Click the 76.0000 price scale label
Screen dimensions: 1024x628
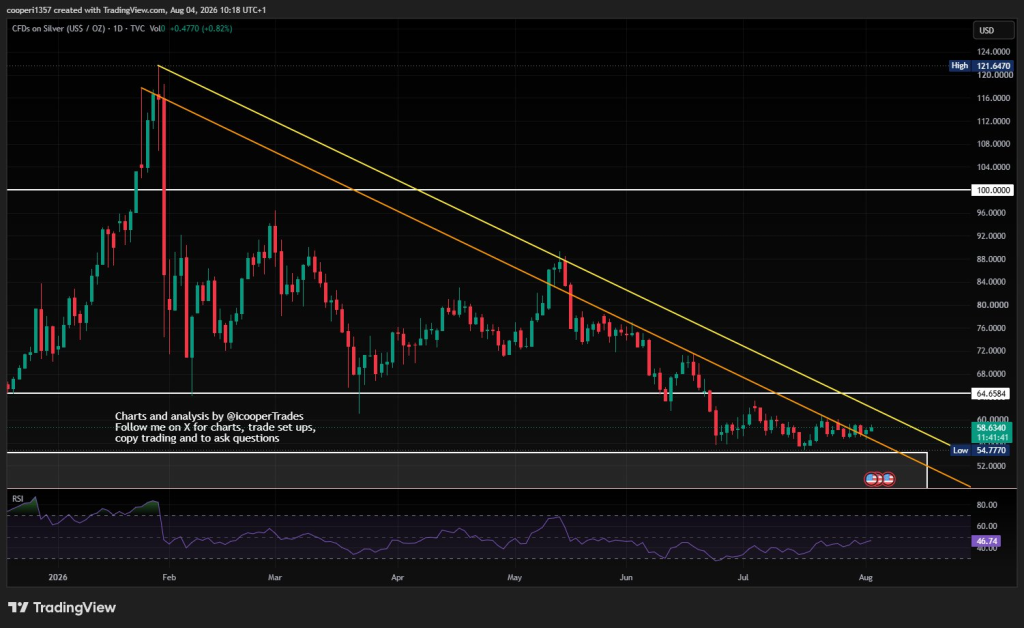click(993, 328)
